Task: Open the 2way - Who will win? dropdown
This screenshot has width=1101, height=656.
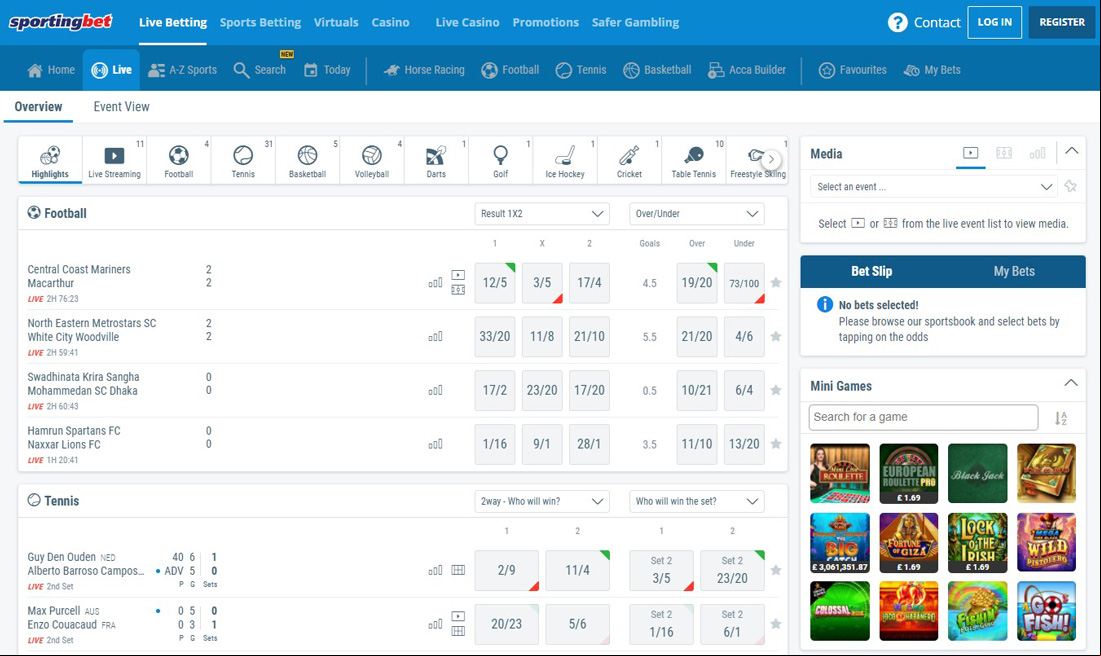Action: 542,501
